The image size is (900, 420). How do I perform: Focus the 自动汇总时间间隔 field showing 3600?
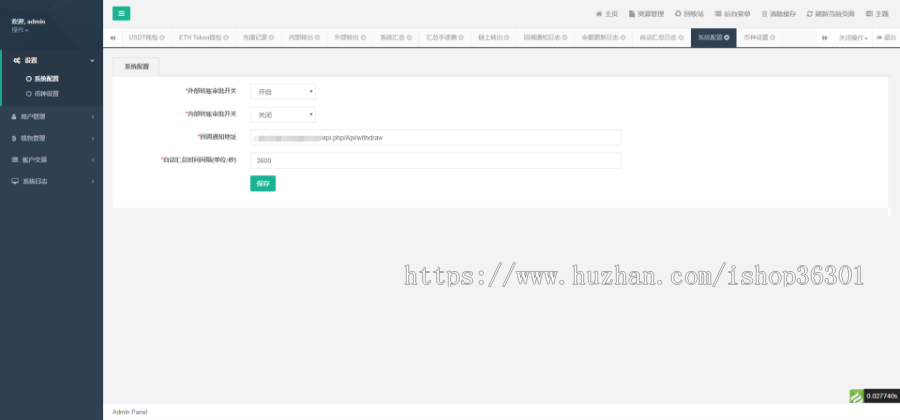436,161
